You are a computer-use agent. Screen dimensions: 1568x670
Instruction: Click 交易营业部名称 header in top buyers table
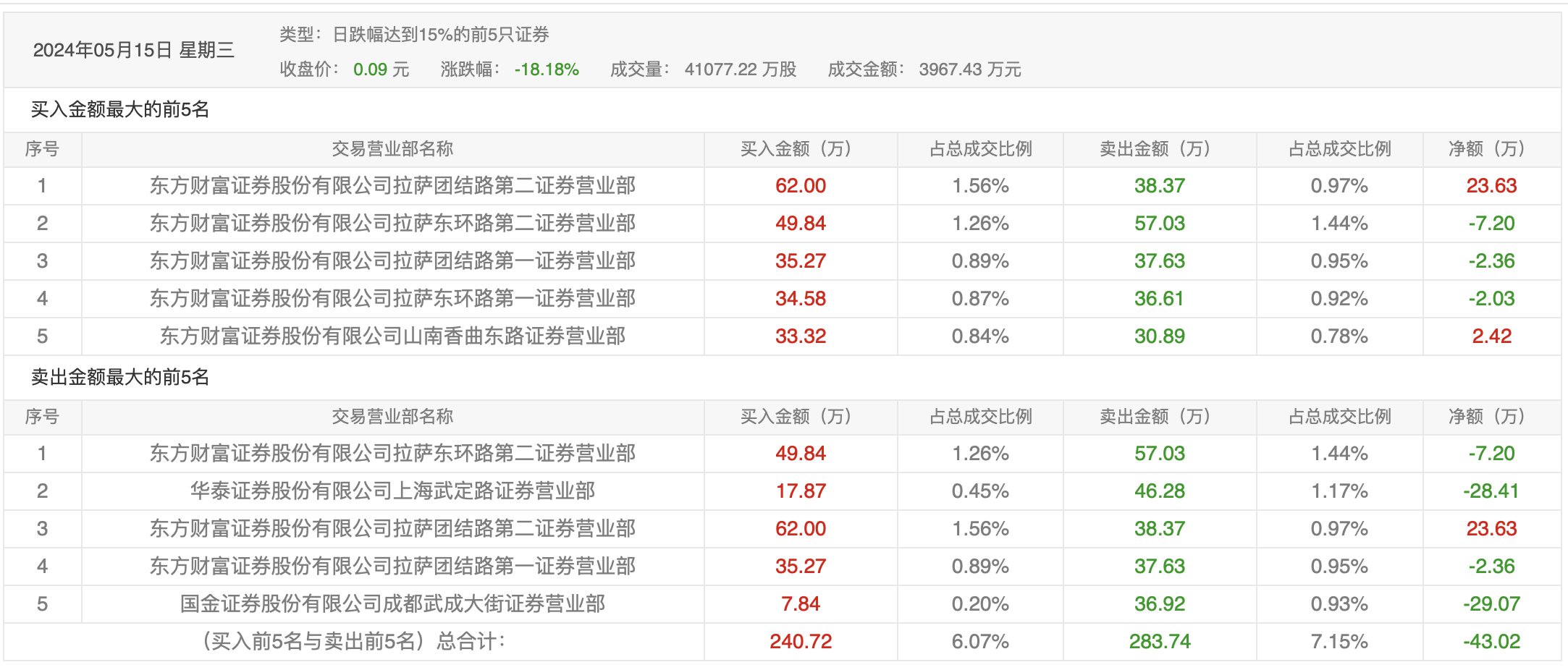pos(392,149)
